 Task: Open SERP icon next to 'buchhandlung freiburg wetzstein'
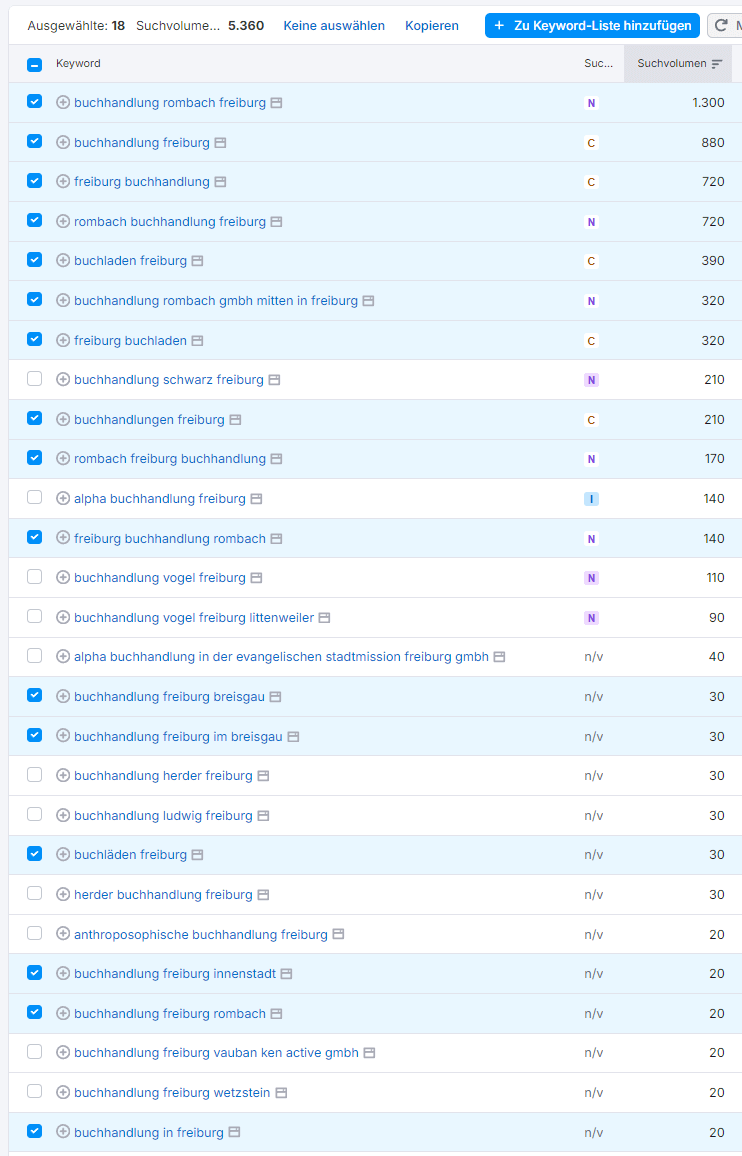[x=281, y=1093]
